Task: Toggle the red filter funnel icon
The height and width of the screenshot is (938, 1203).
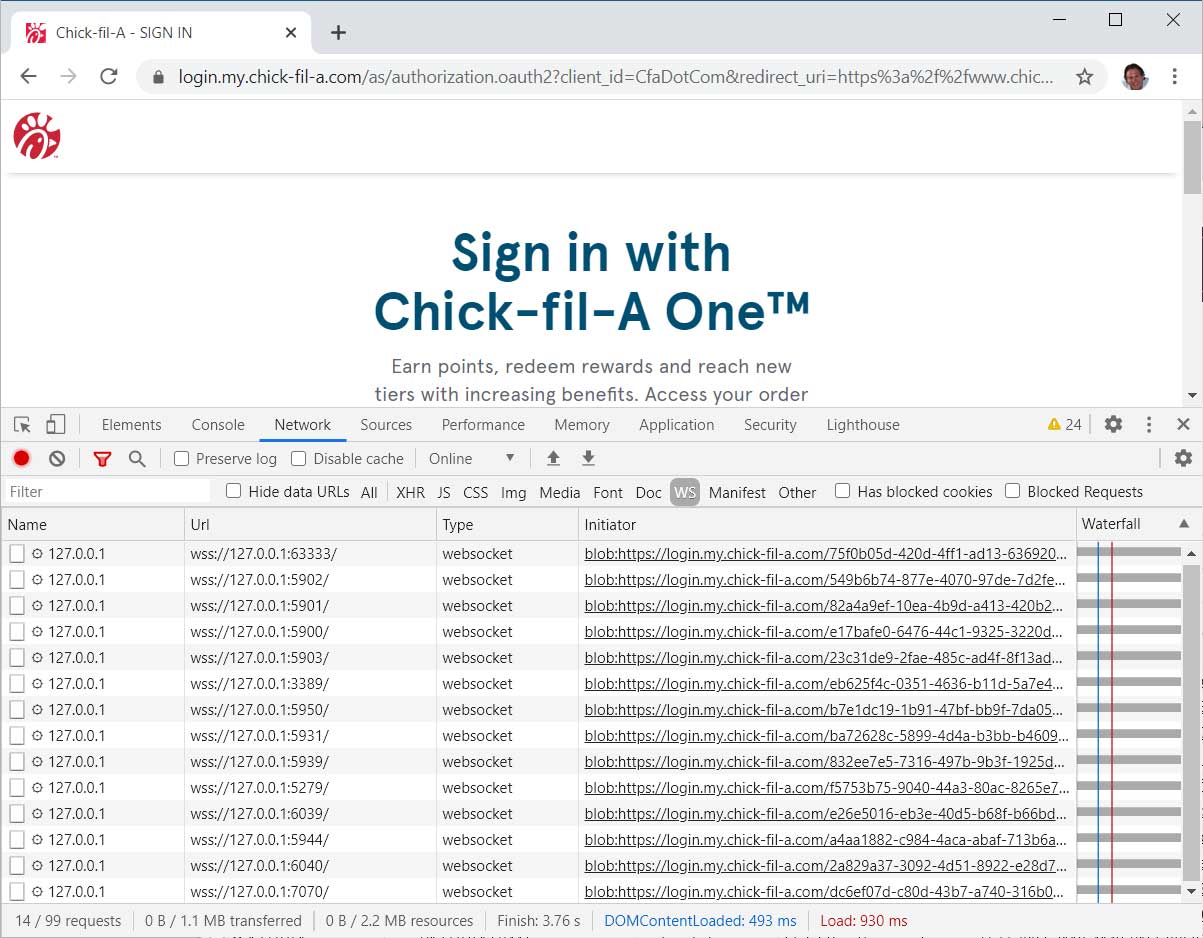Action: [x=102, y=459]
